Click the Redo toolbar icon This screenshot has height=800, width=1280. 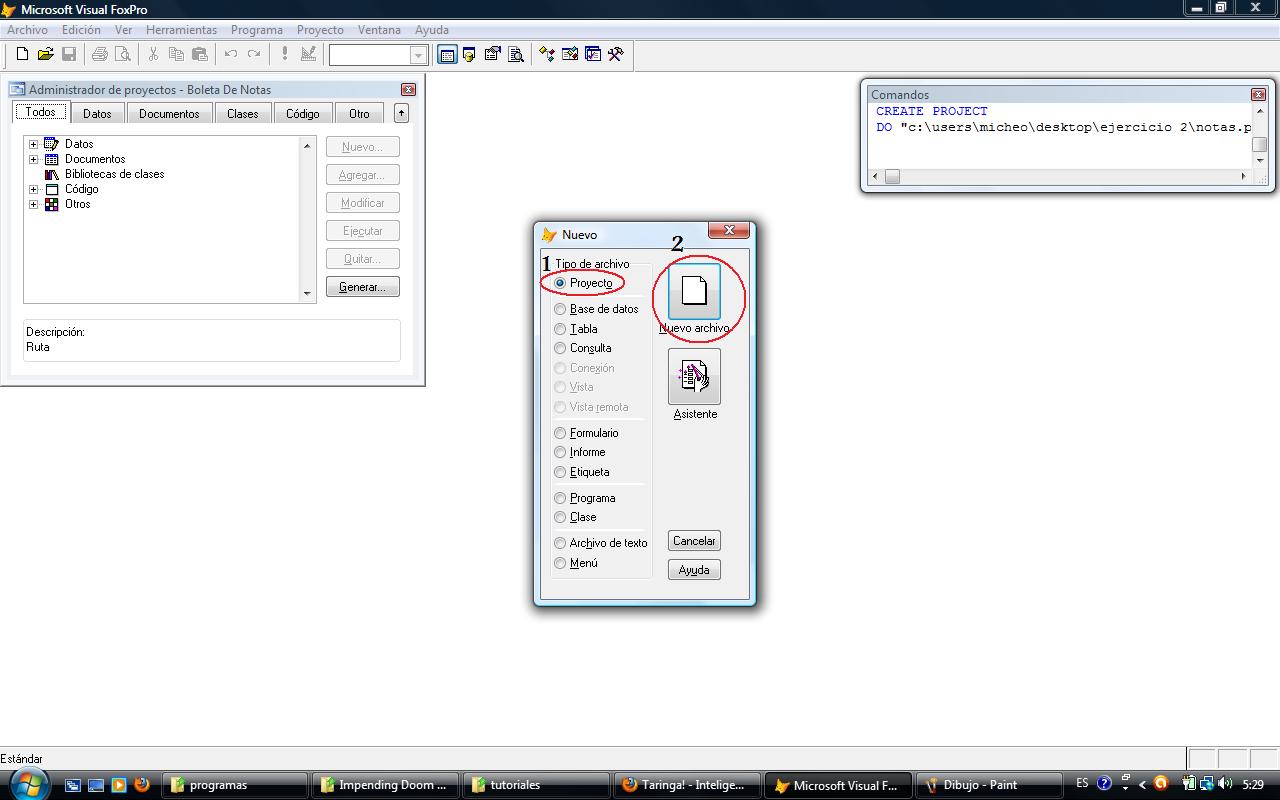[x=254, y=54]
